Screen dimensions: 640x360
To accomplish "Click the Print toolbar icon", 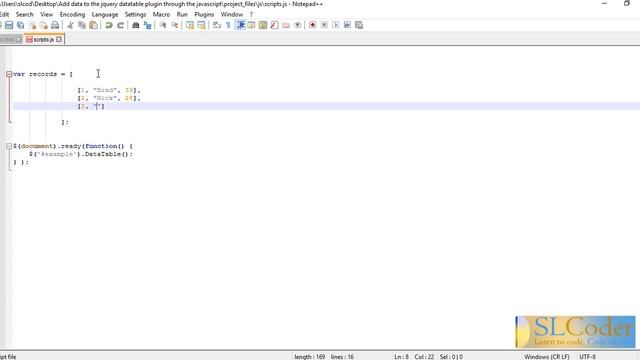I will 55,25.
